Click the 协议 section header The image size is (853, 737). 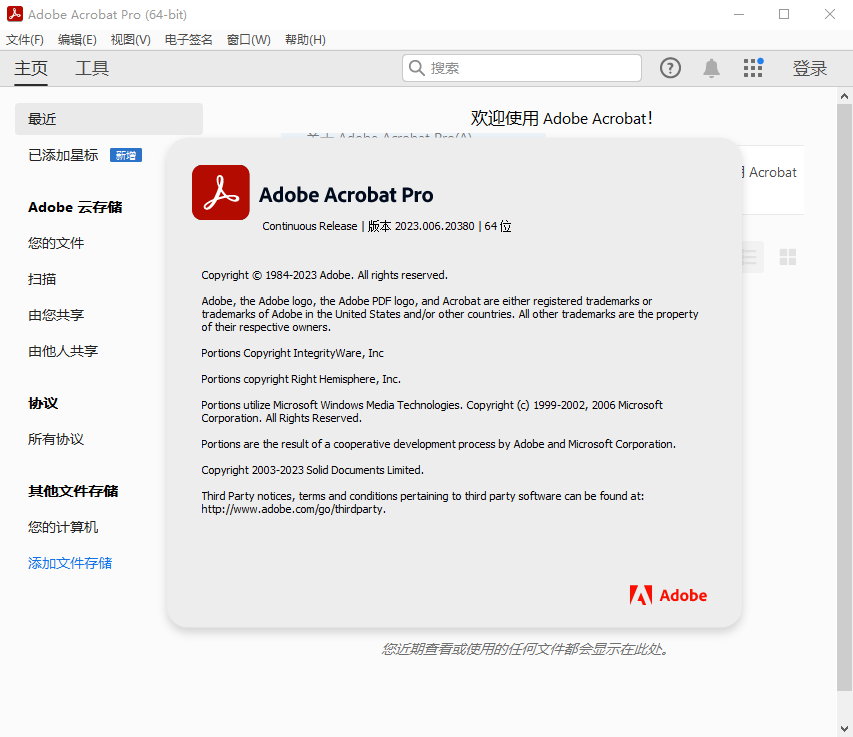[43, 403]
